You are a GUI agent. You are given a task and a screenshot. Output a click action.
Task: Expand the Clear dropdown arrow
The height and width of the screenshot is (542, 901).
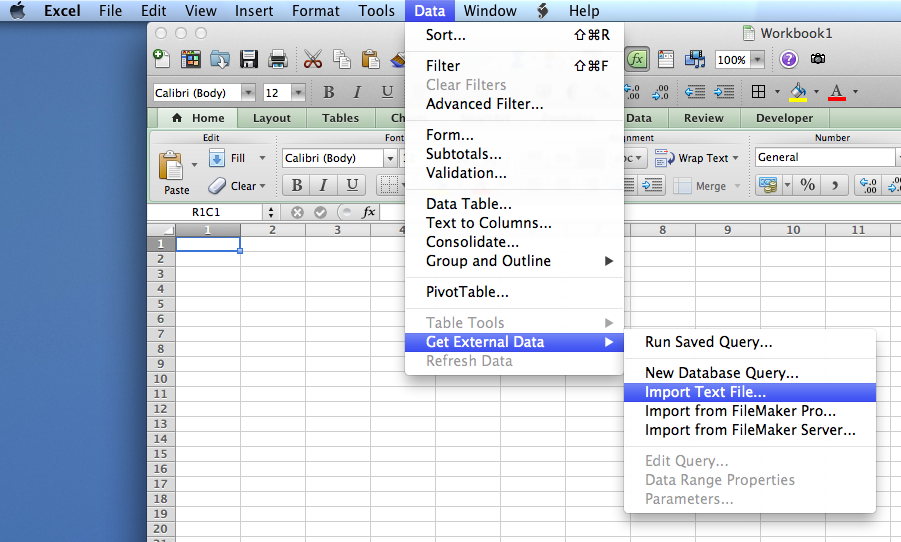tap(263, 186)
